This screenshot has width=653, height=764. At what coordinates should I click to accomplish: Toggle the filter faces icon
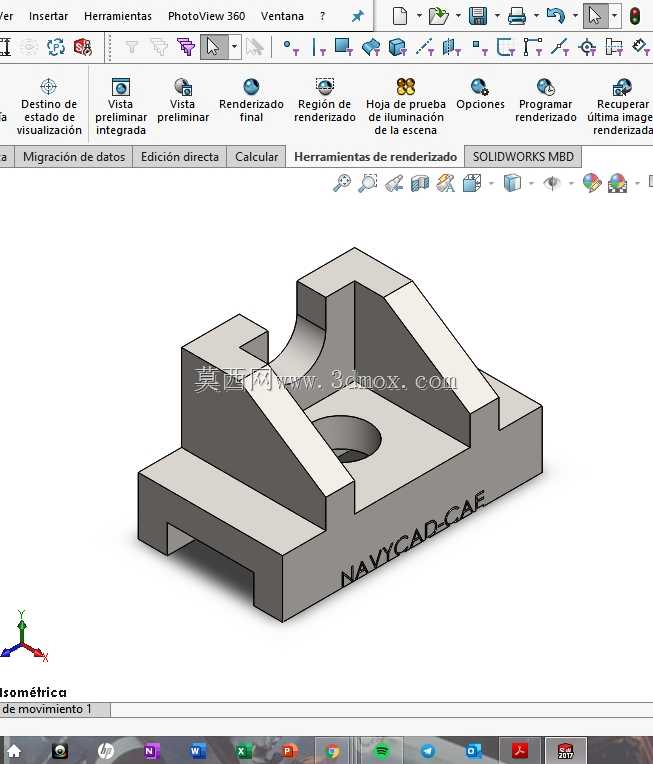coord(344,47)
